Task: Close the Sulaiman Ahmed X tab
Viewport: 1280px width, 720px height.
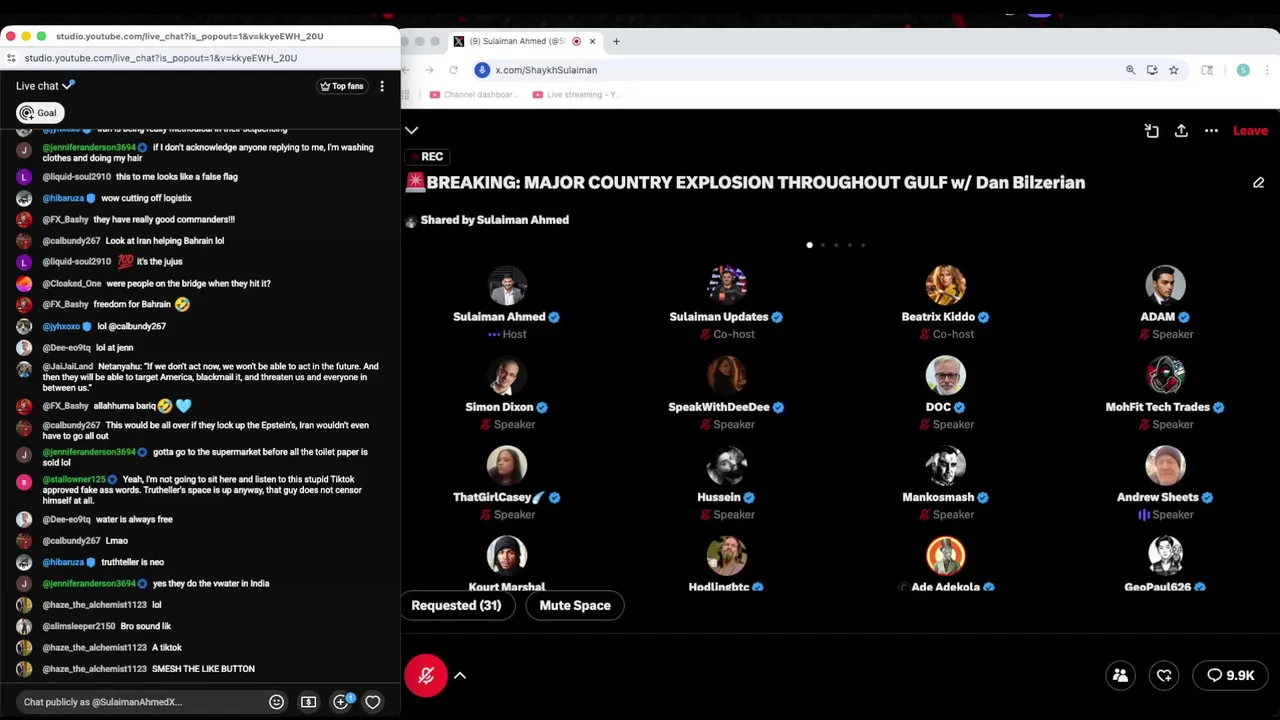Action: 592,41
